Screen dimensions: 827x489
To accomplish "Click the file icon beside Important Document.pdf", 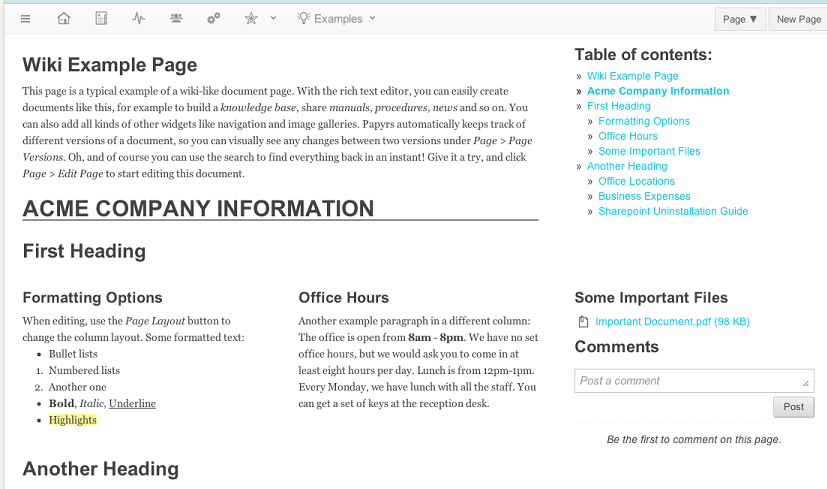I will pos(583,321).
